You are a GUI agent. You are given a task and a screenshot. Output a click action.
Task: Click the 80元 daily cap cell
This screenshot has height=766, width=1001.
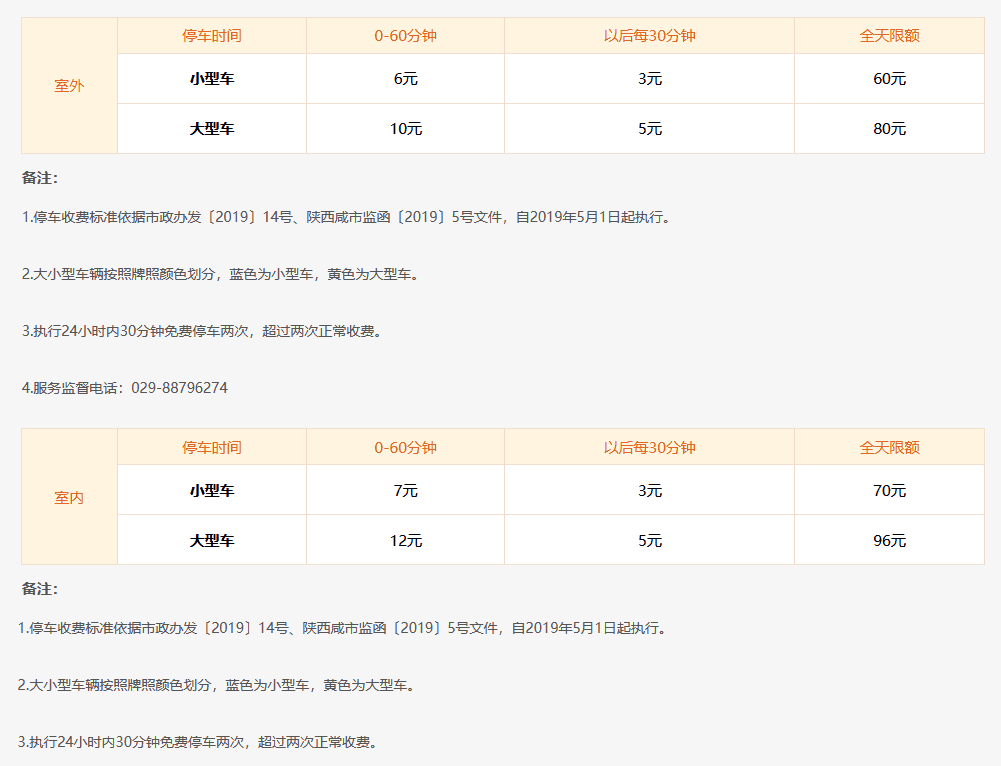pos(889,128)
